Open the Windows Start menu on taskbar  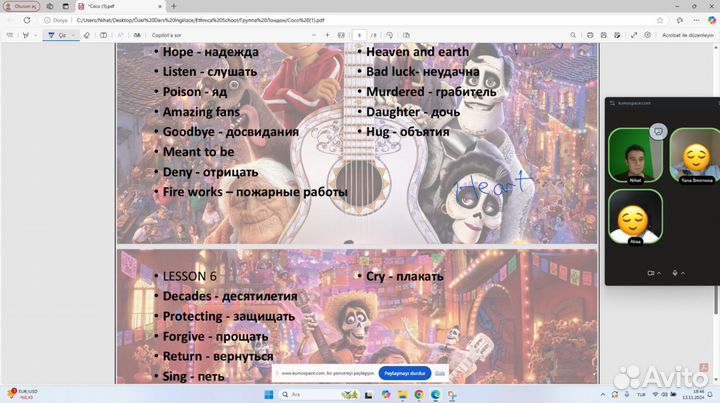tap(267, 394)
